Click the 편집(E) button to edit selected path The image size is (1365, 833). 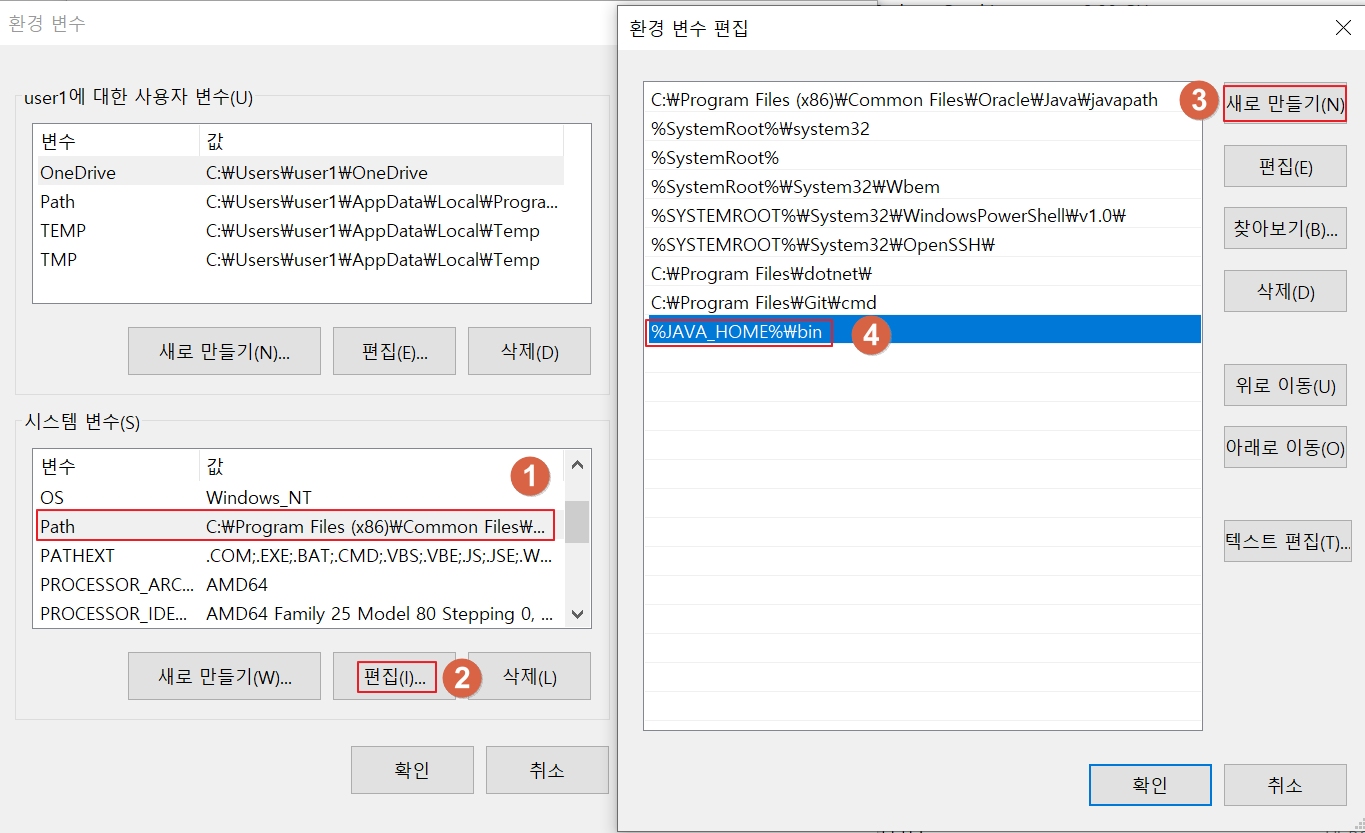point(1284,166)
